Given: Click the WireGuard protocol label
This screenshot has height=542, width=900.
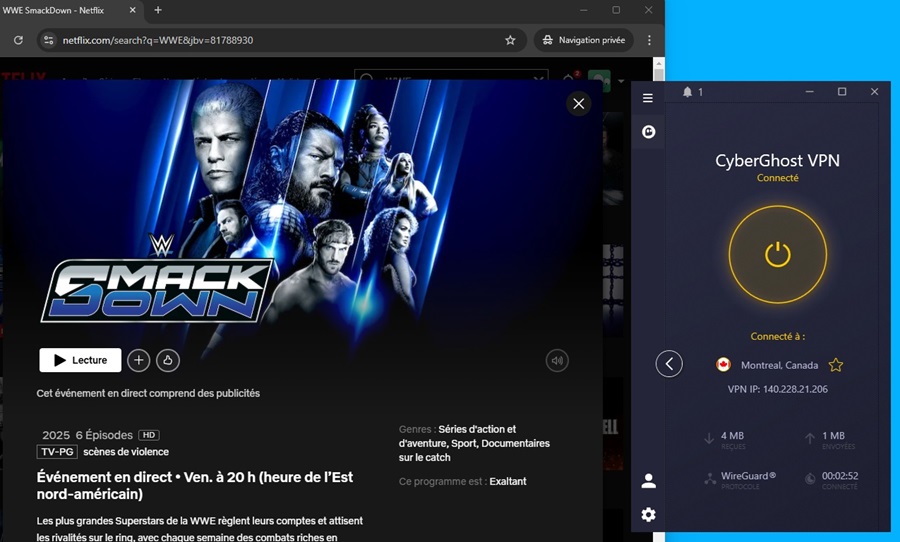Looking at the screenshot, I should tap(748, 476).
